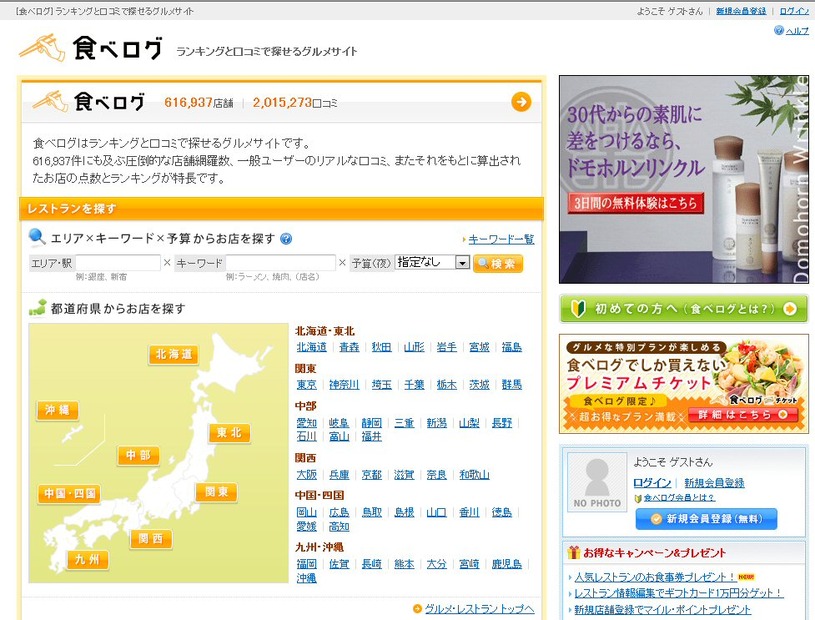
Task: Open the 福井 prefecture link
Action: pos(372,437)
